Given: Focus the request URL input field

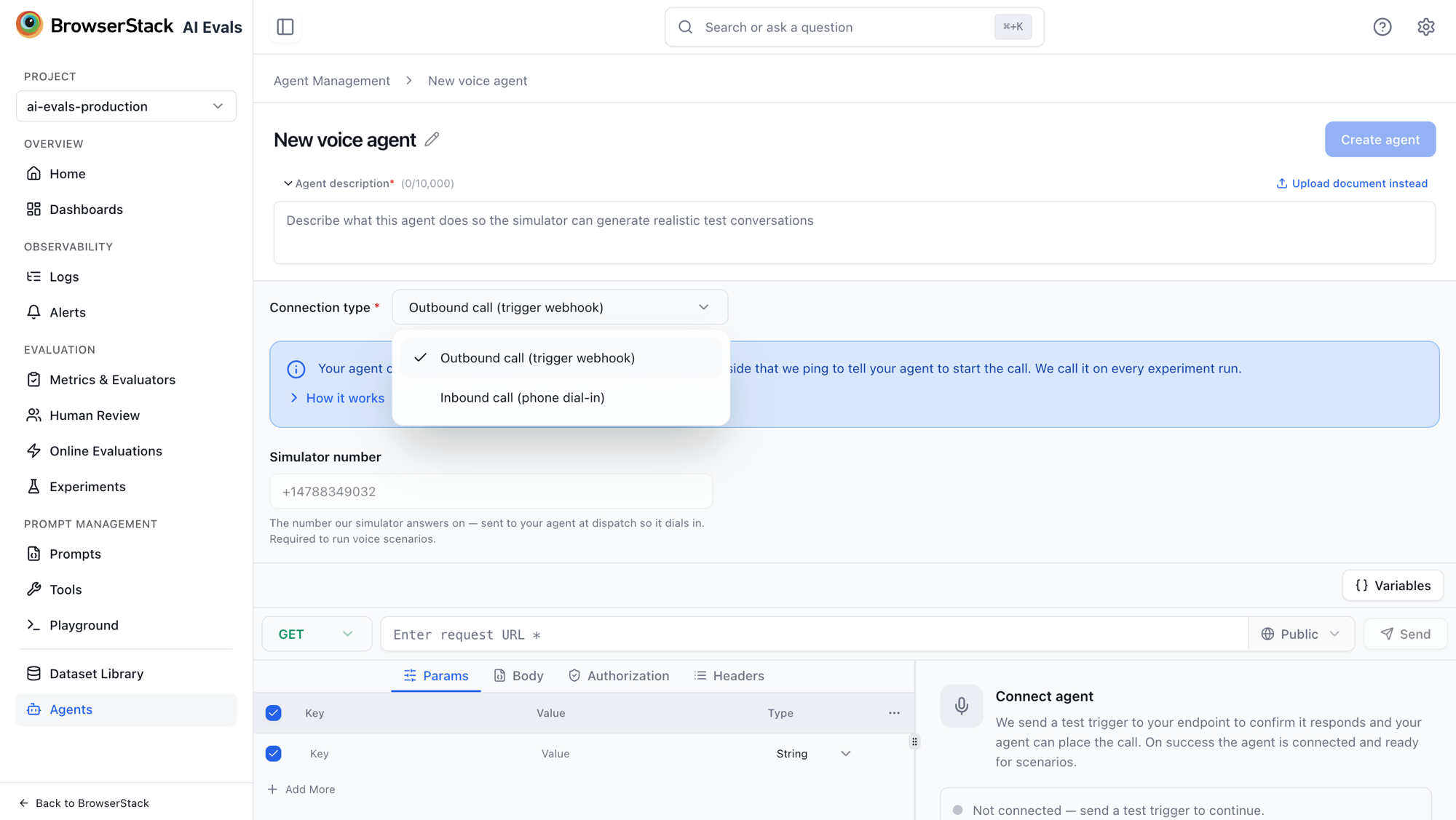Looking at the screenshot, I should pos(814,634).
